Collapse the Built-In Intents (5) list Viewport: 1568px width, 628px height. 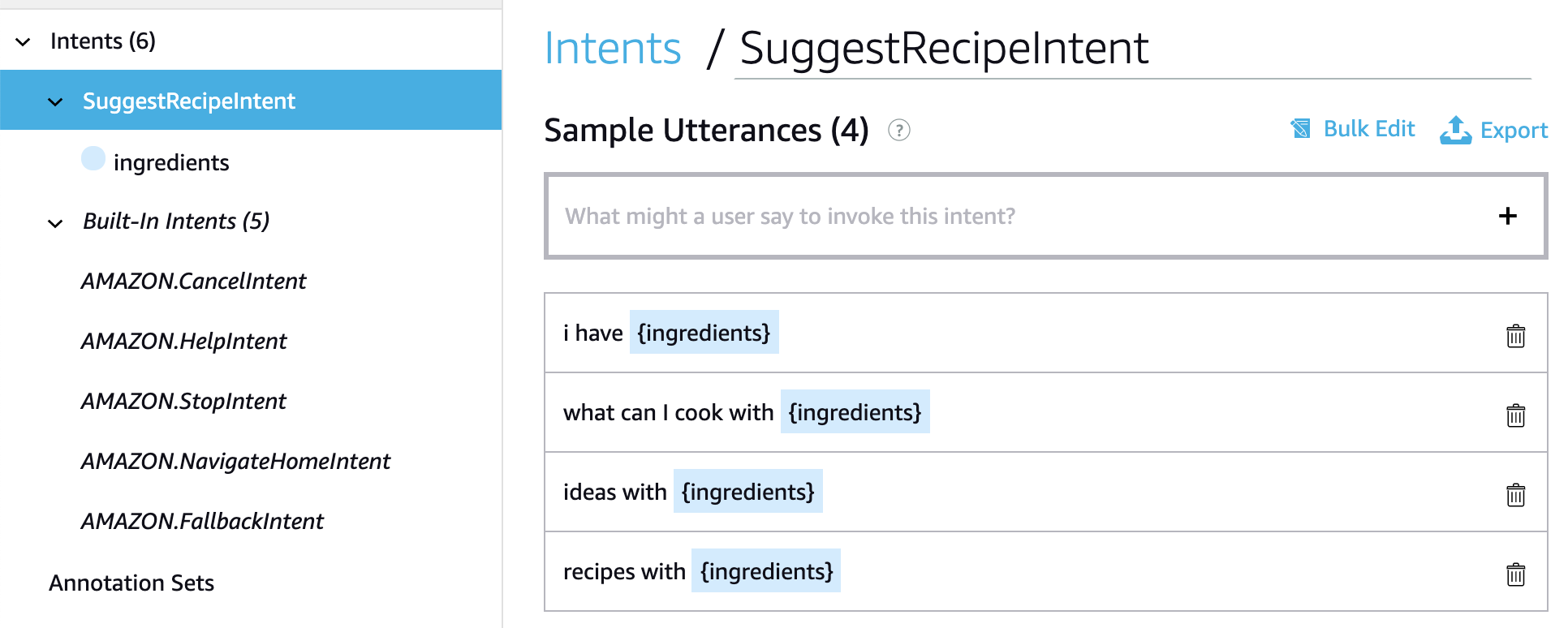pyautogui.click(x=54, y=222)
